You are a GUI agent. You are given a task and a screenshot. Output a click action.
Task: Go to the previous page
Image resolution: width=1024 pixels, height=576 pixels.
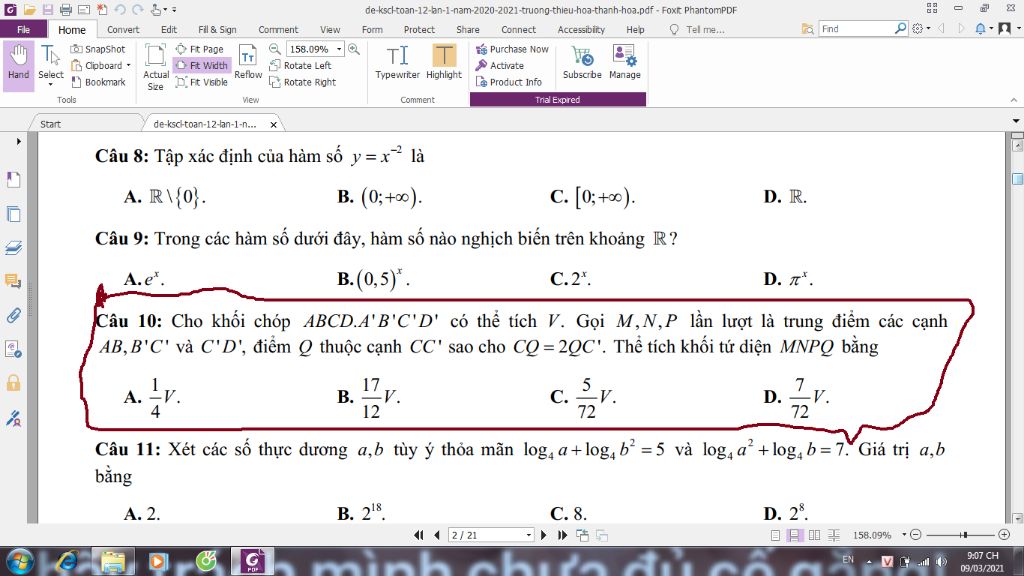coord(437,536)
